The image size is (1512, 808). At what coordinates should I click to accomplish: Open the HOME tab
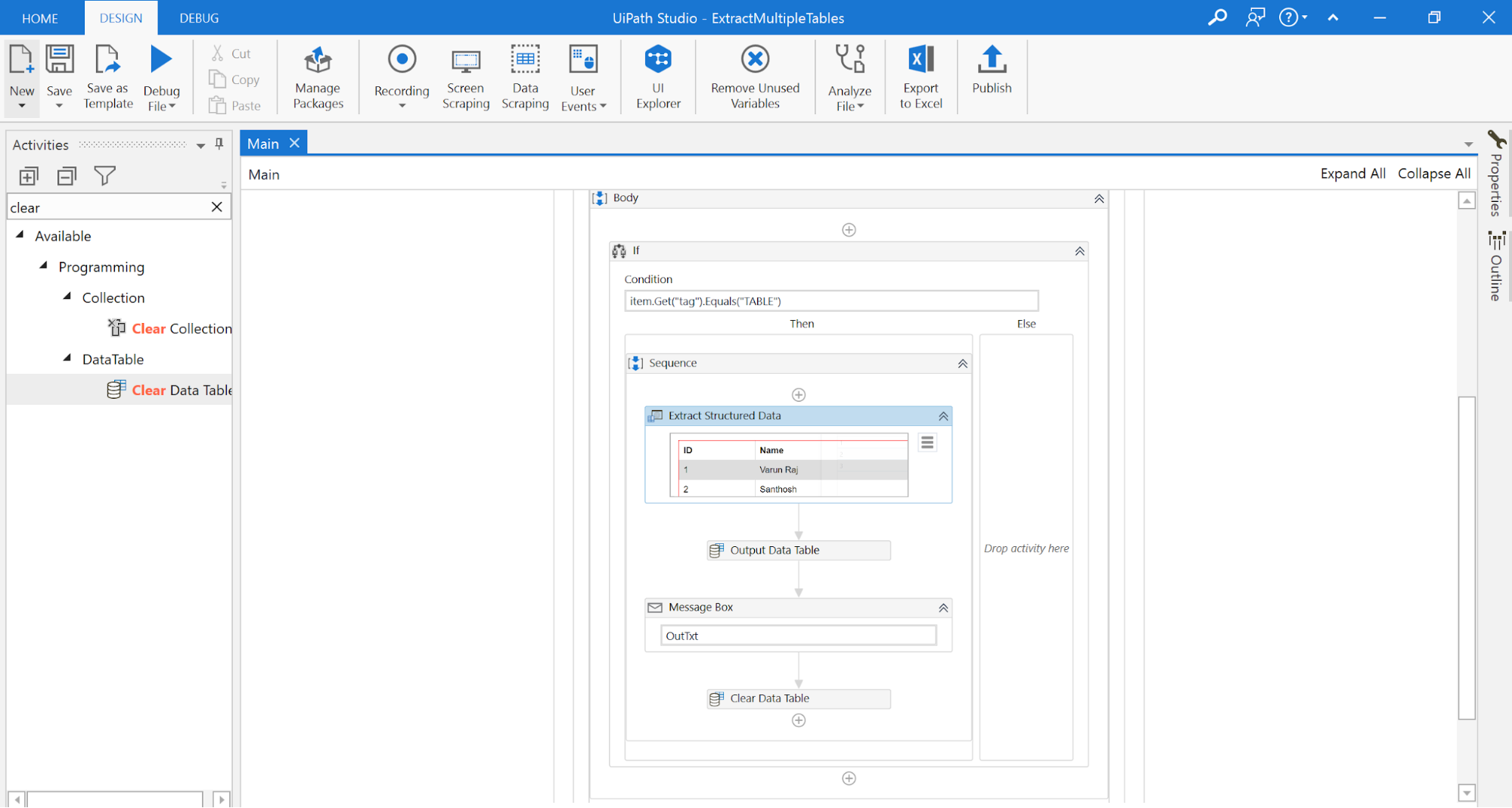pyautogui.click(x=40, y=18)
